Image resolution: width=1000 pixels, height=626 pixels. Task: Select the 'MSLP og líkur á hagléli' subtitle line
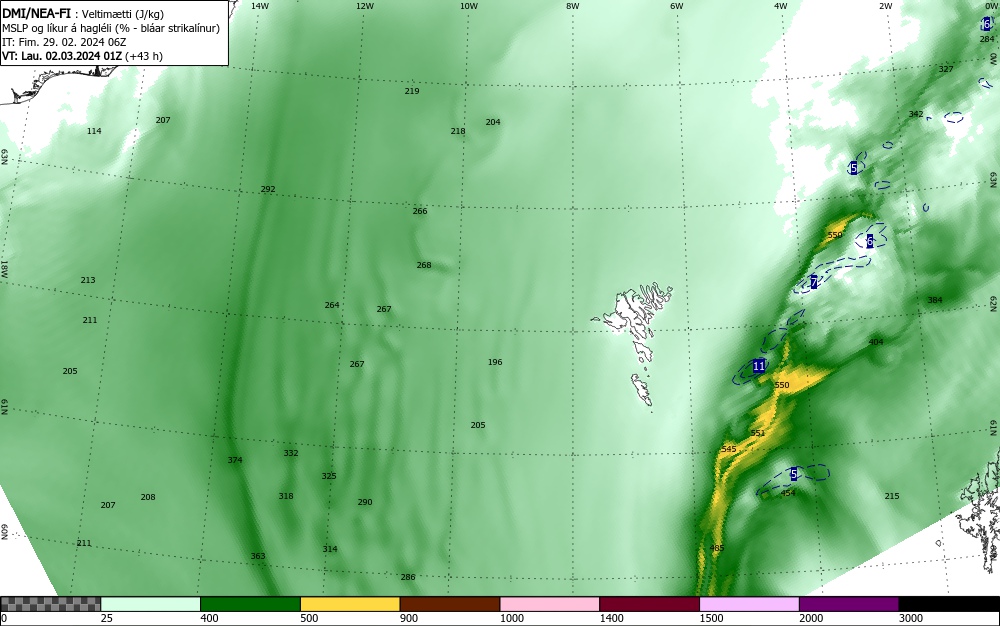(111, 28)
